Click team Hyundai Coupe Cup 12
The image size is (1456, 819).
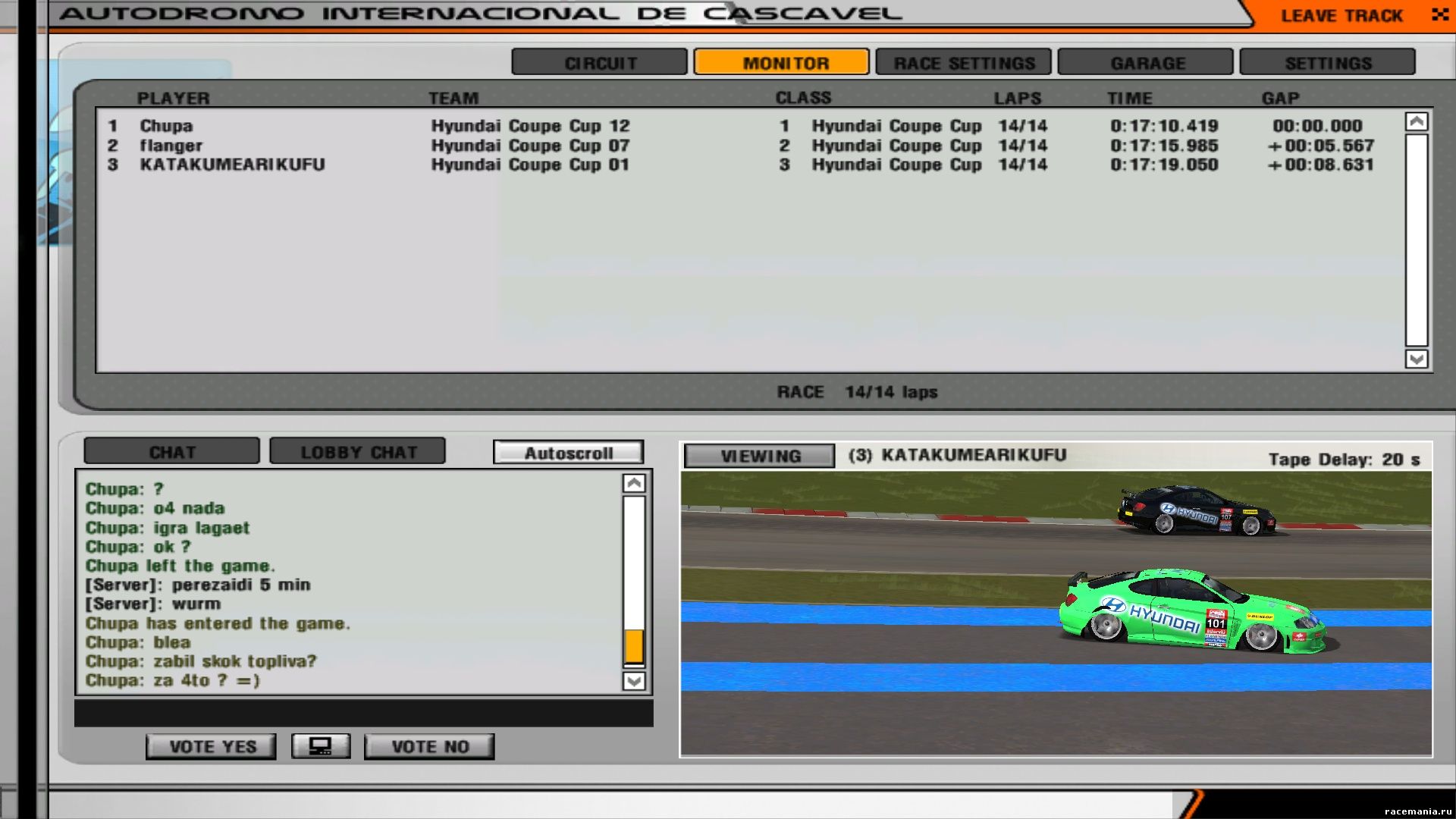[x=530, y=126]
